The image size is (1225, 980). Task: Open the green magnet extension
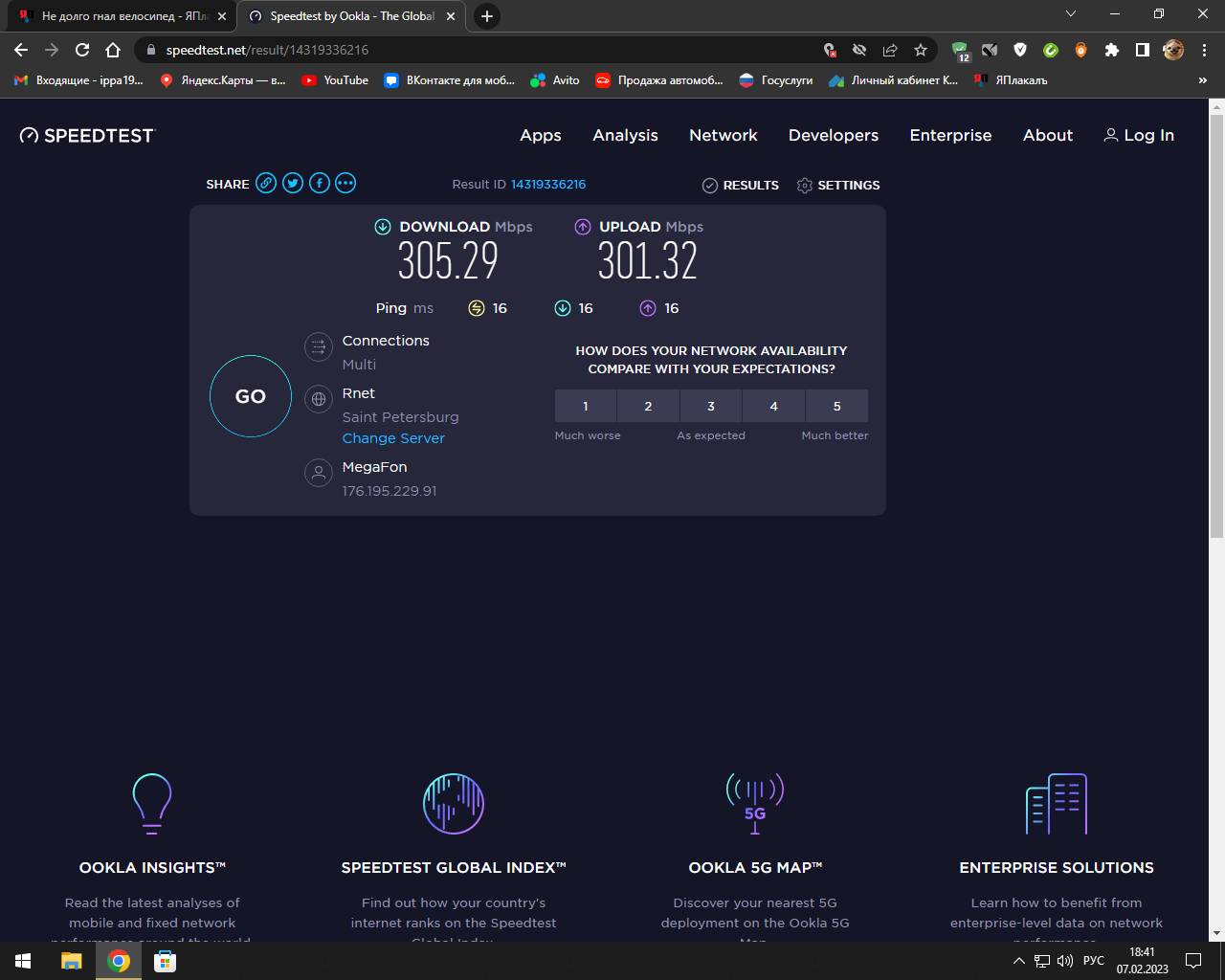click(1050, 50)
